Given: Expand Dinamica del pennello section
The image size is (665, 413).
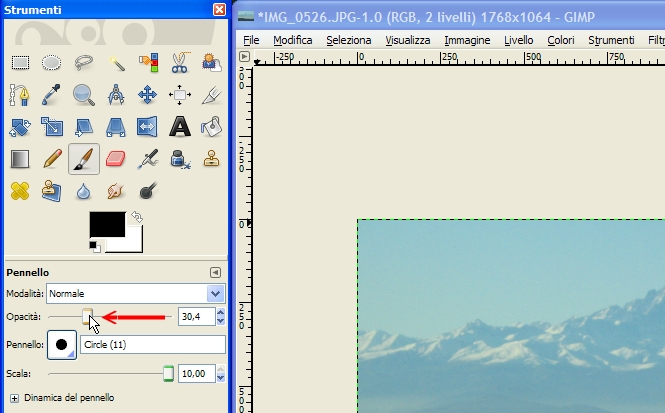Looking at the screenshot, I should pos(14,398).
